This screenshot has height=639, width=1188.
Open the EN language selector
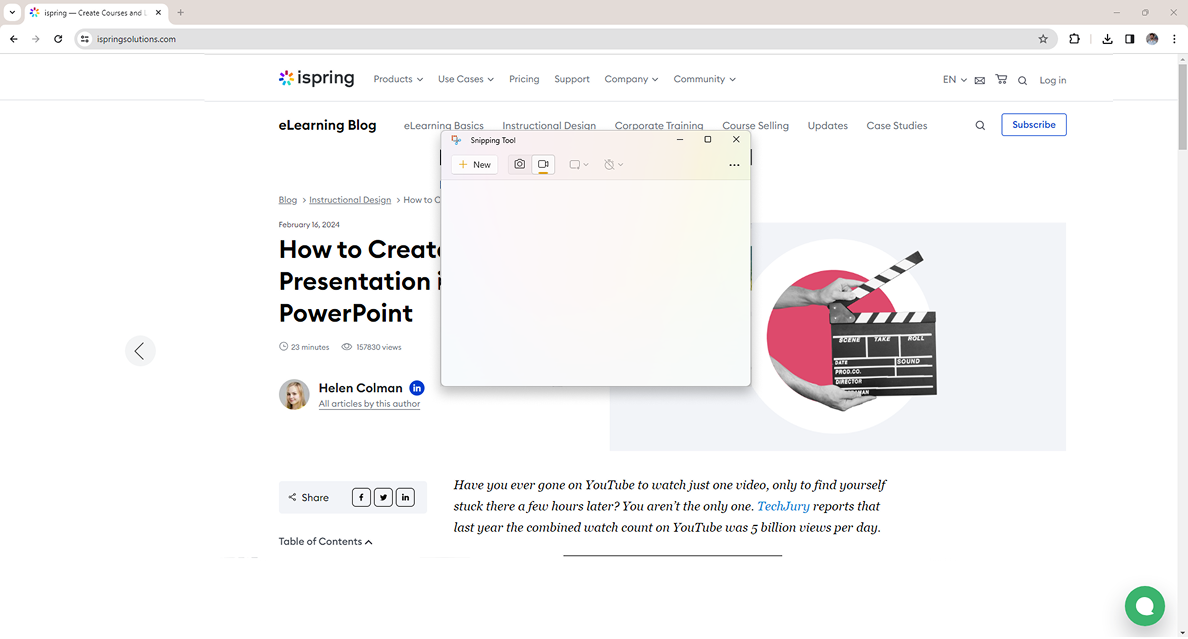pyautogui.click(x=955, y=80)
